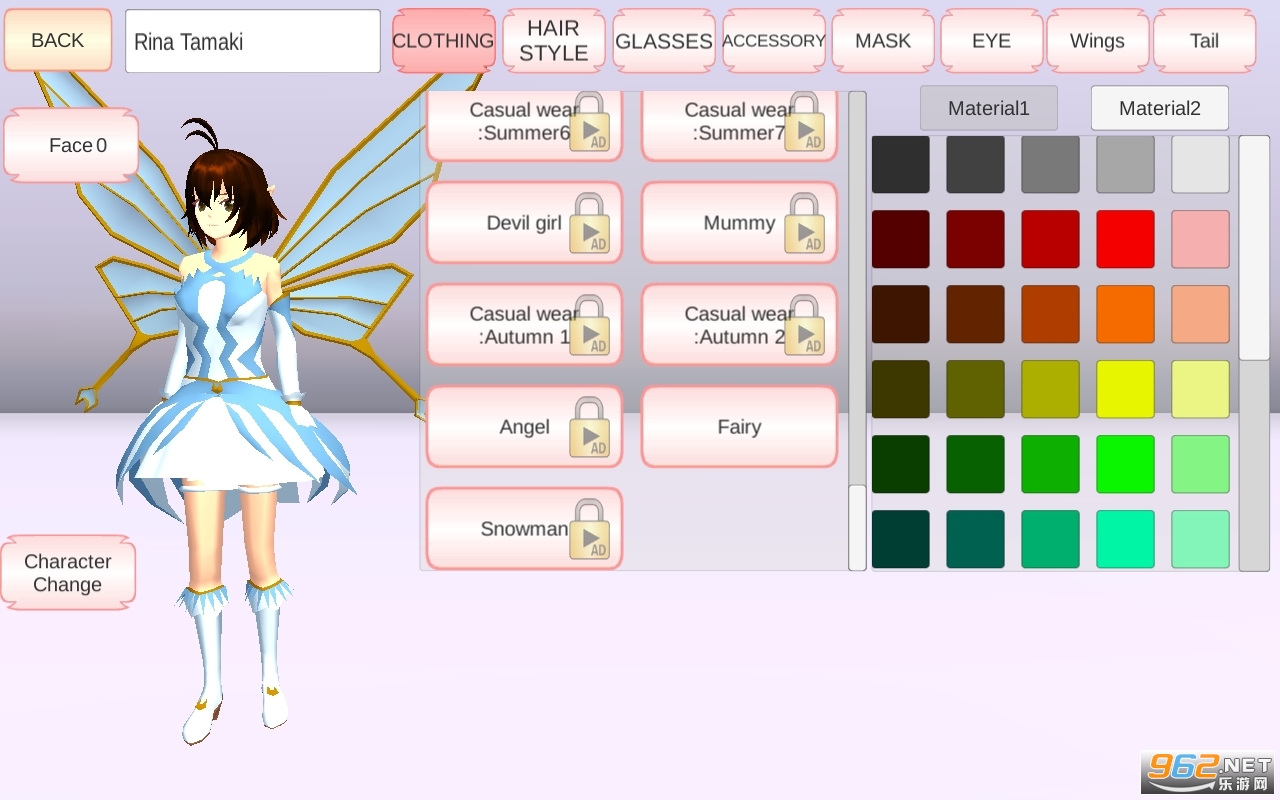Viewport: 1280px width, 800px height.
Task: Click the lock icon on Casual wear Summer6
Action: coord(590,122)
